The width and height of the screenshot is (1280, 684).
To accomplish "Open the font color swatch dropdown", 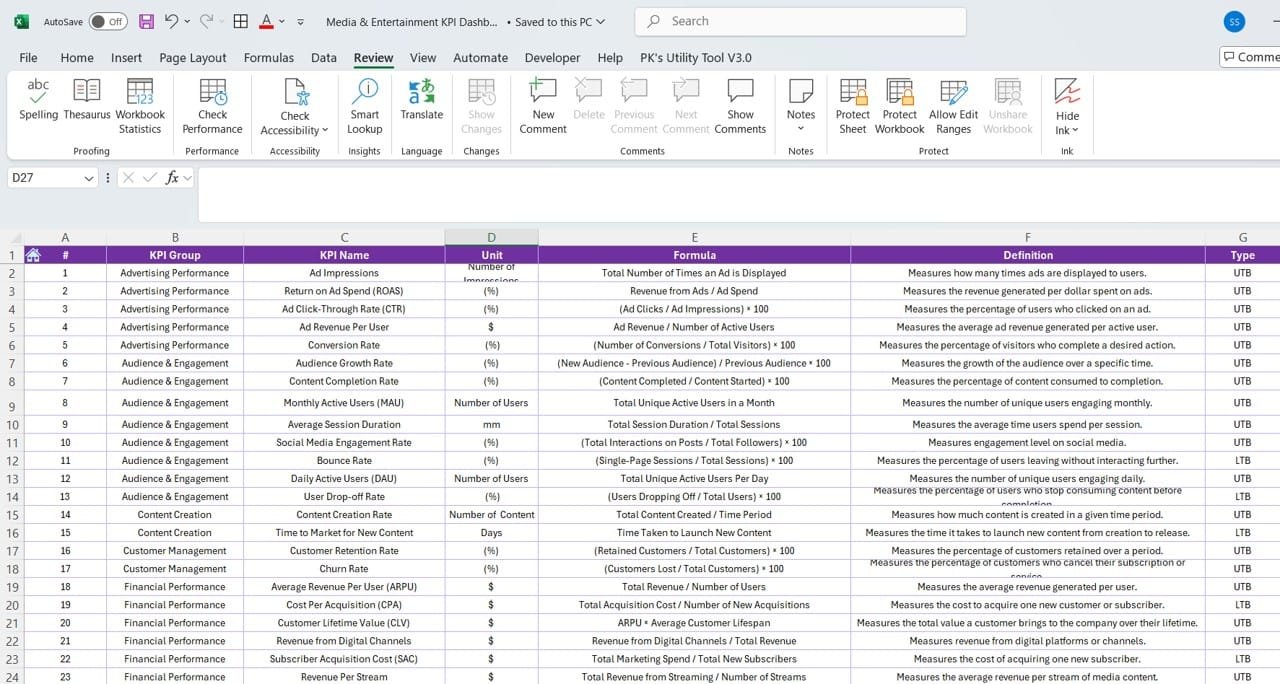I will 282,21.
